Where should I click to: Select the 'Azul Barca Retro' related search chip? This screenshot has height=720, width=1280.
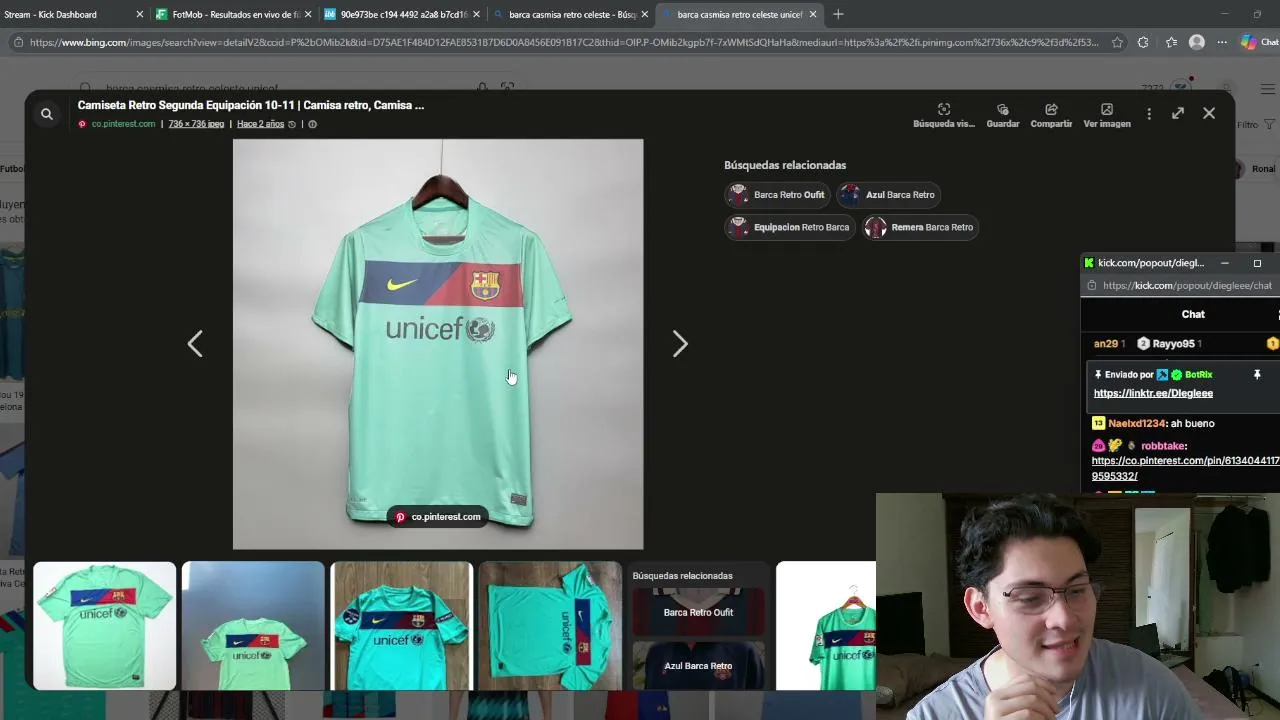pyautogui.click(x=888, y=195)
